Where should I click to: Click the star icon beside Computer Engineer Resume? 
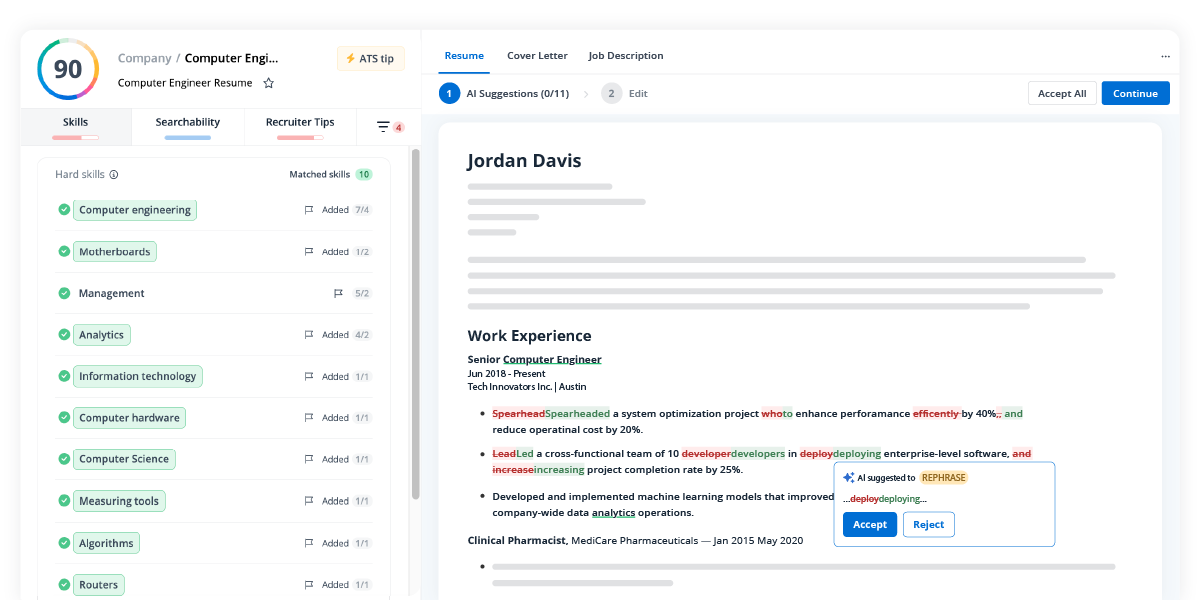(x=268, y=83)
